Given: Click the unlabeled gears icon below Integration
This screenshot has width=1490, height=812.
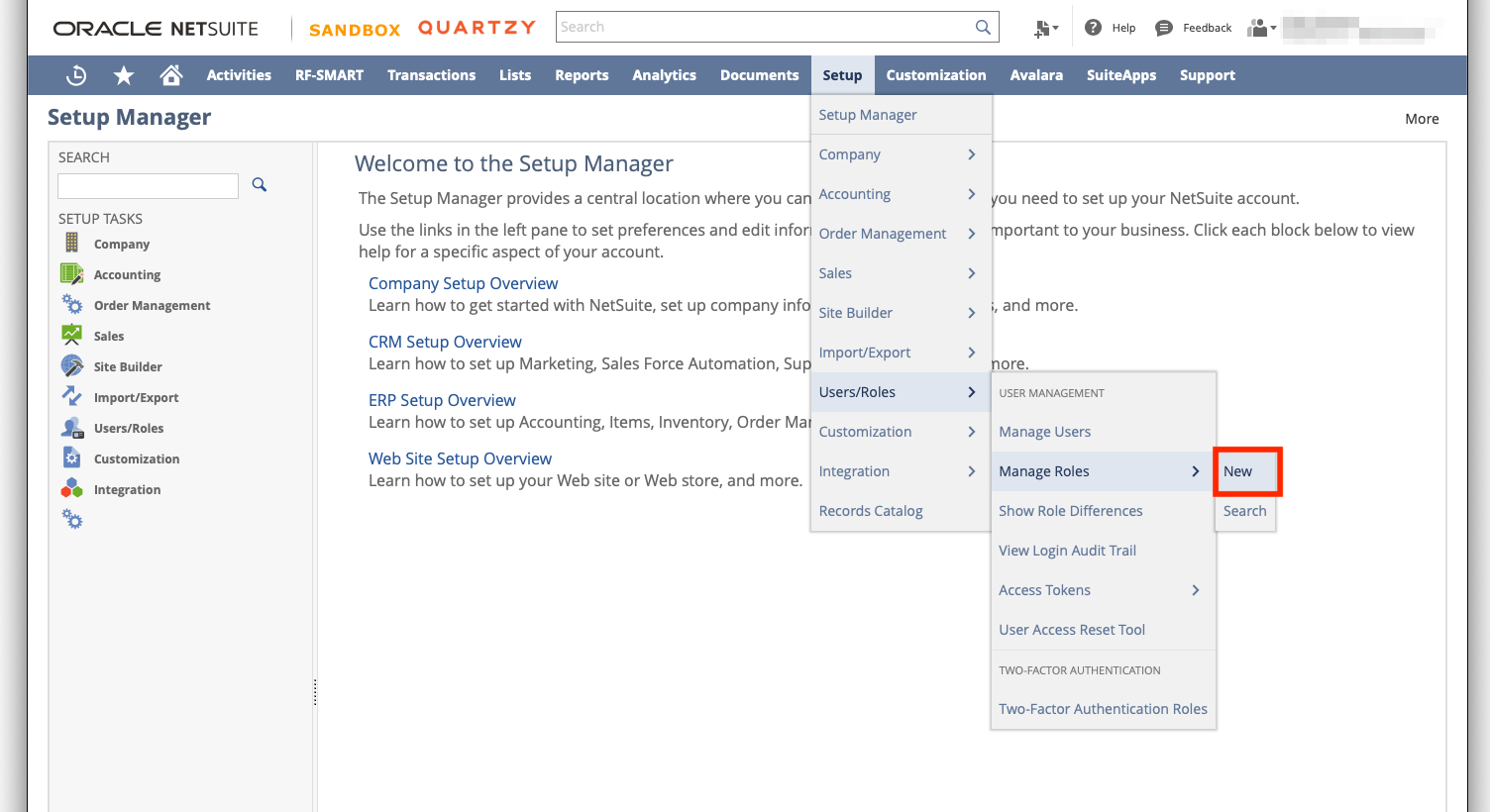Looking at the screenshot, I should tap(72, 519).
